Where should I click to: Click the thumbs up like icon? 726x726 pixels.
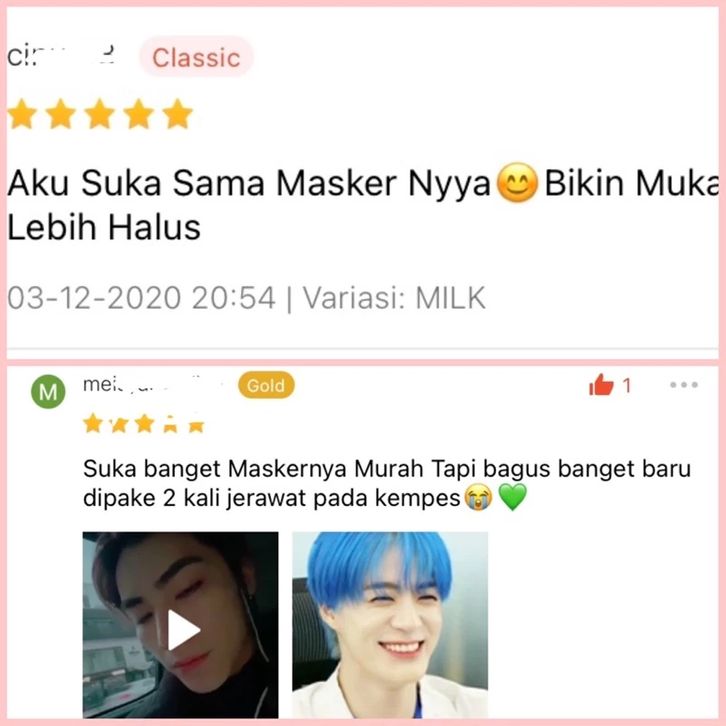point(601,385)
